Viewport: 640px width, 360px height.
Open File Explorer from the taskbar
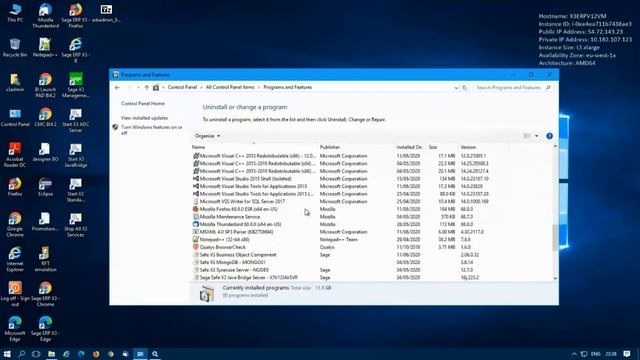tap(51, 354)
